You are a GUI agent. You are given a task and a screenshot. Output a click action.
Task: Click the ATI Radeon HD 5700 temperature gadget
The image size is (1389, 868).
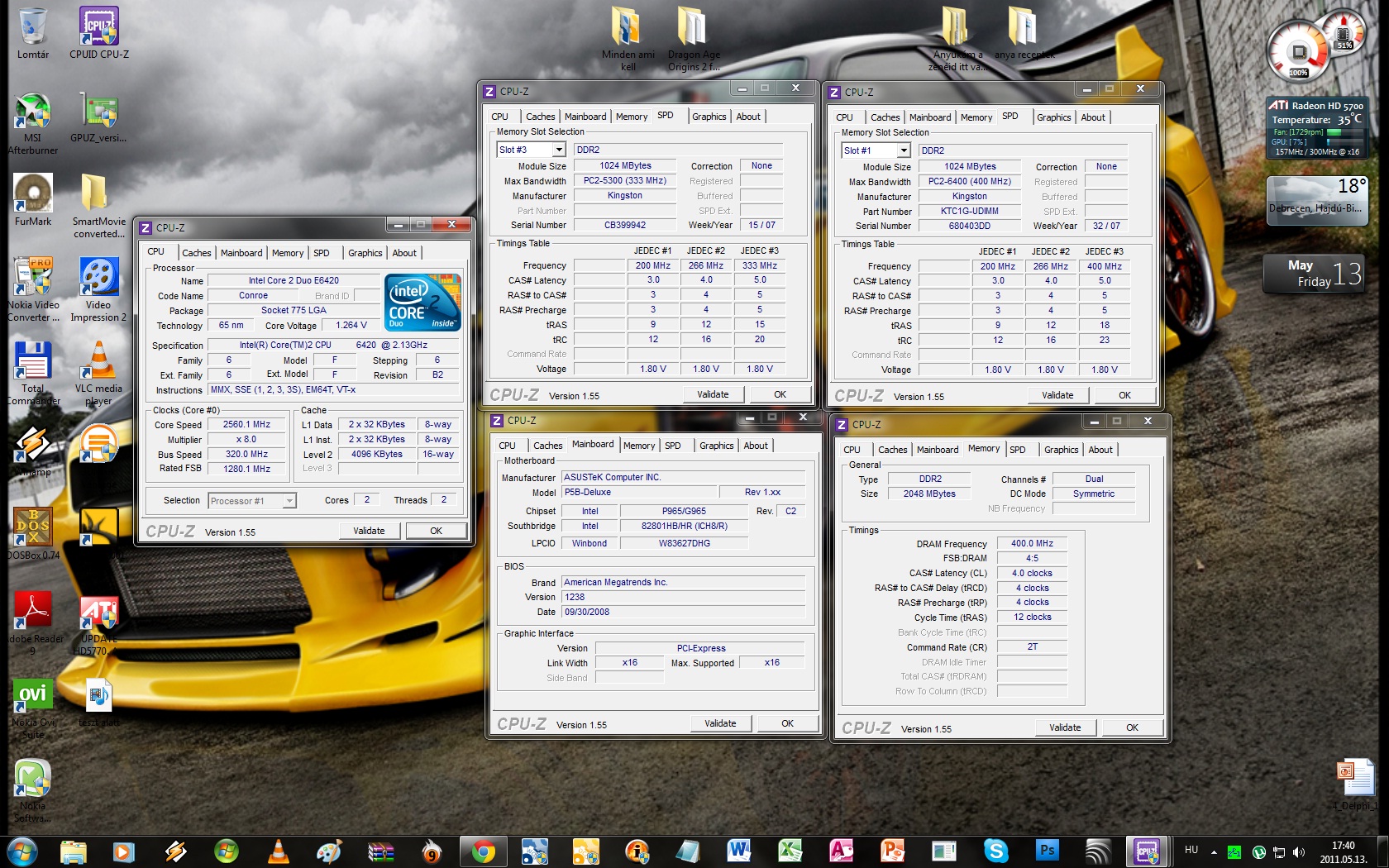(1317, 128)
